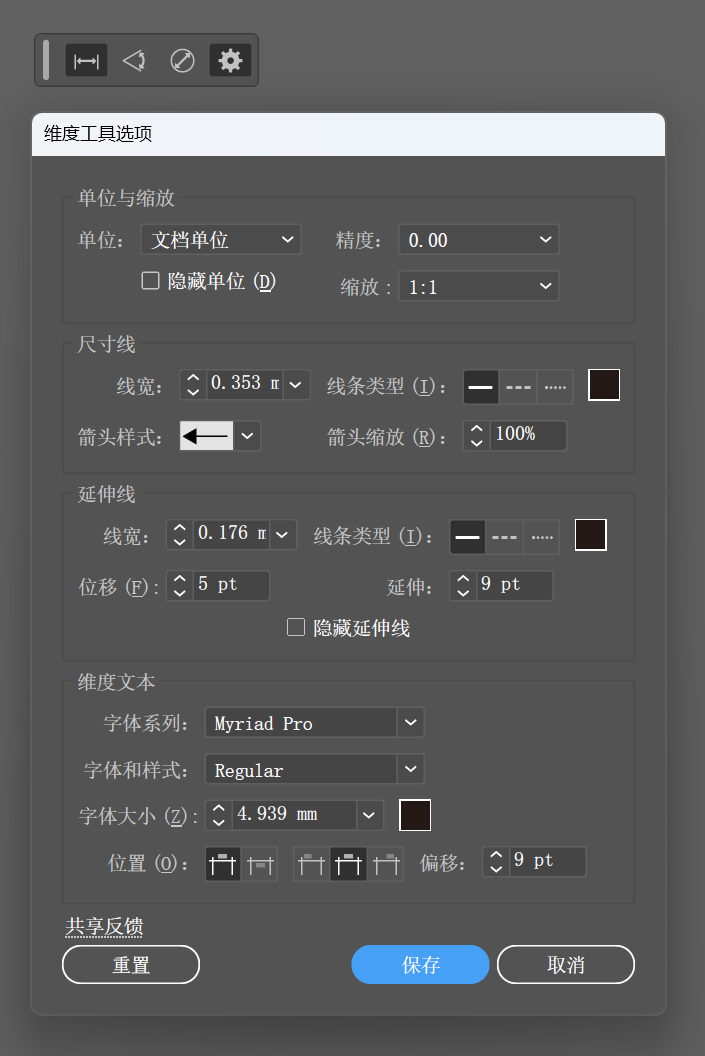
Task: Open the 精度 0.00 dropdown
Action: pos(479,240)
